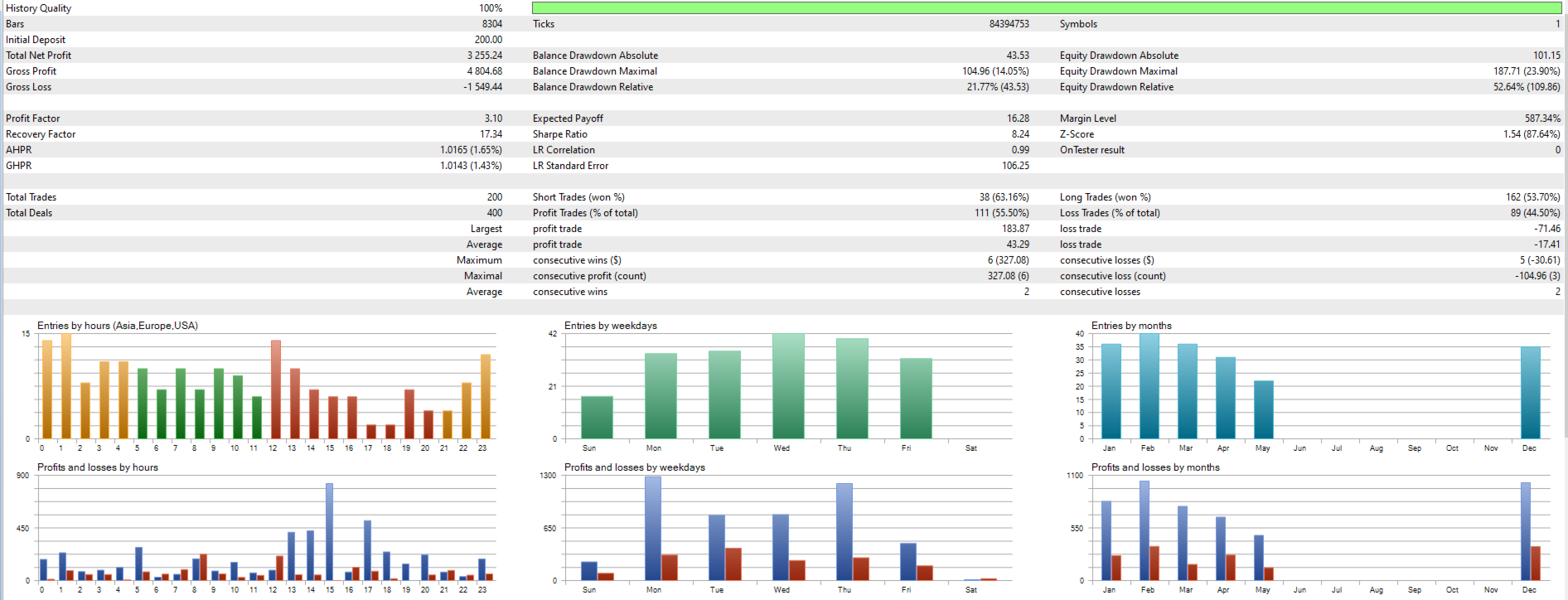The height and width of the screenshot is (600, 1568).
Task: Click the Largest loss trade value -71.46
Action: coord(1547,229)
